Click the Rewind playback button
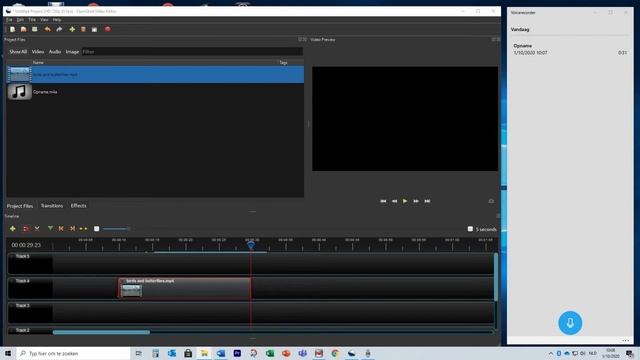The height and width of the screenshot is (360, 640). coord(394,201)
